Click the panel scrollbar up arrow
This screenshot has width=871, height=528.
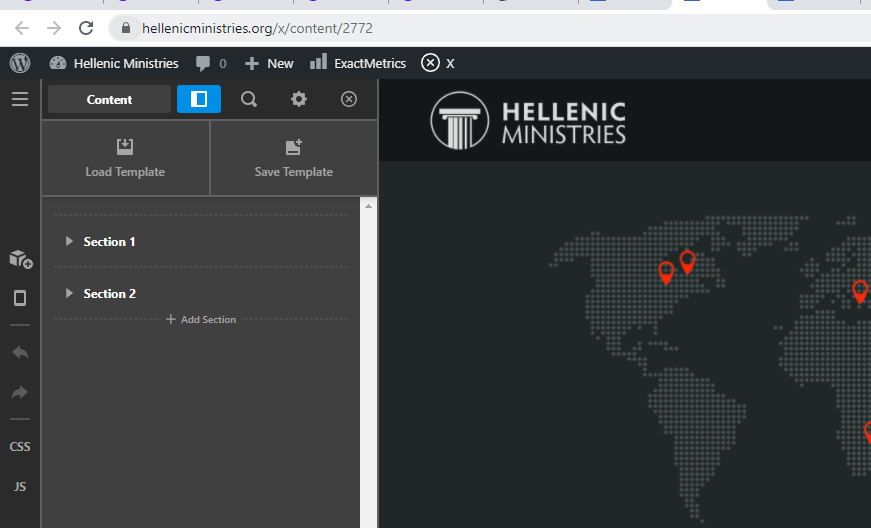coord(368,206)
